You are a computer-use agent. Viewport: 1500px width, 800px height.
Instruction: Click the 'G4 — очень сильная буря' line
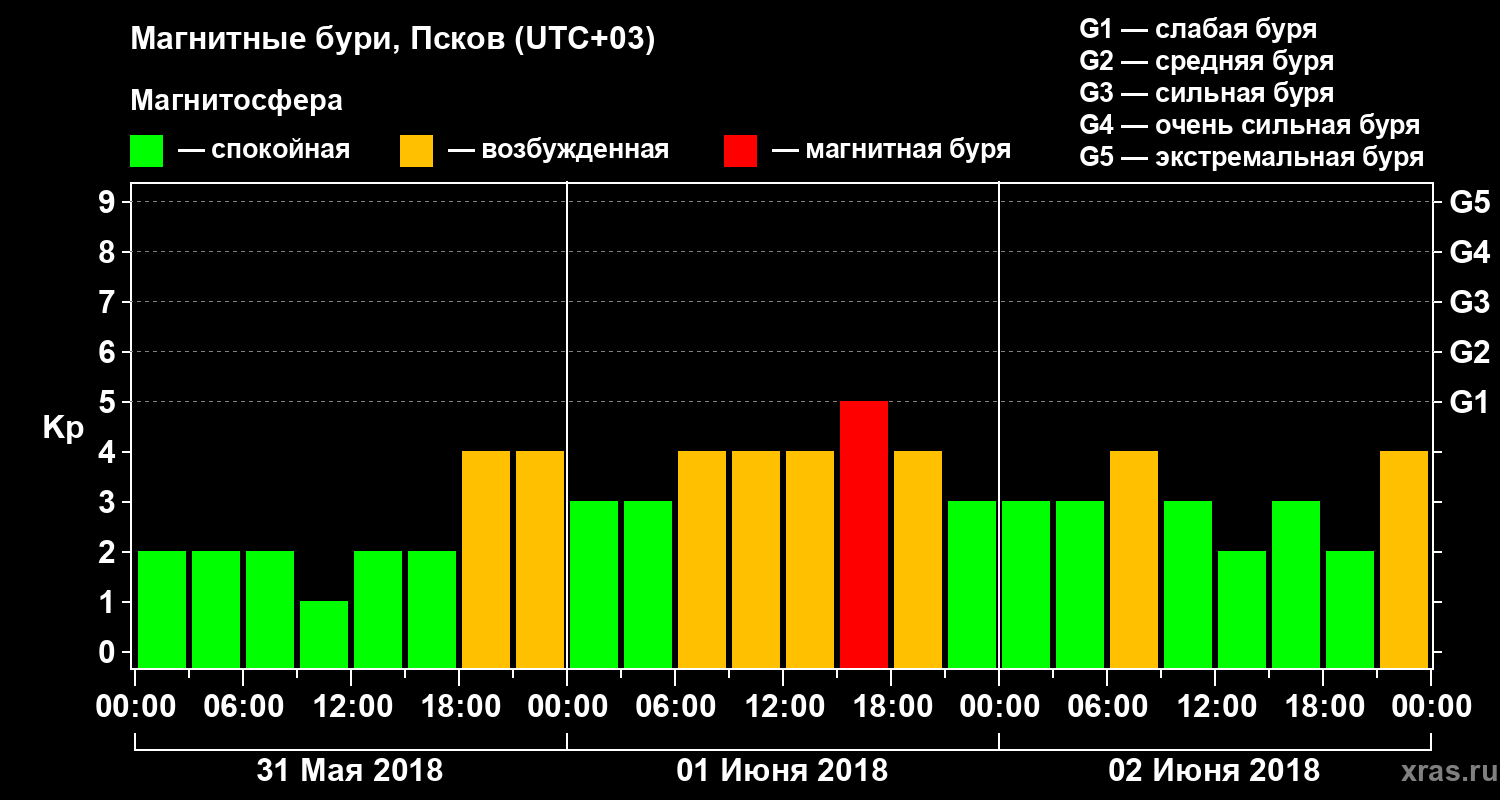click(x=1249, y=125)
